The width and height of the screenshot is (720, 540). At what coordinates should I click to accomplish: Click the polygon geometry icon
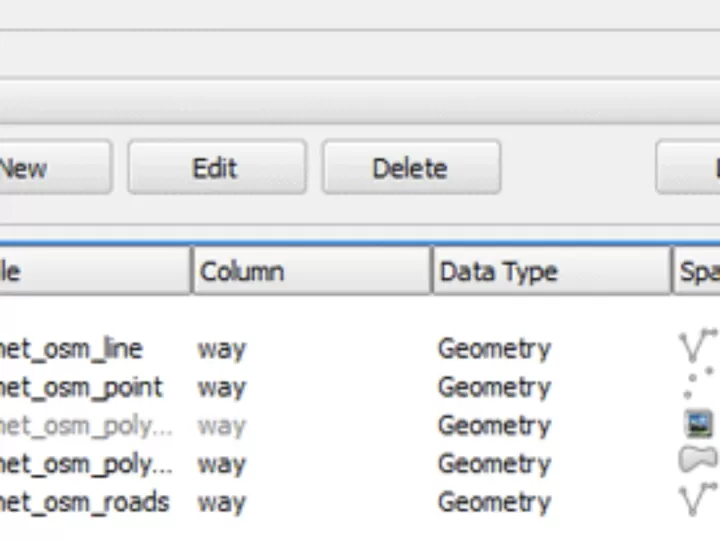tap(698, 460)
